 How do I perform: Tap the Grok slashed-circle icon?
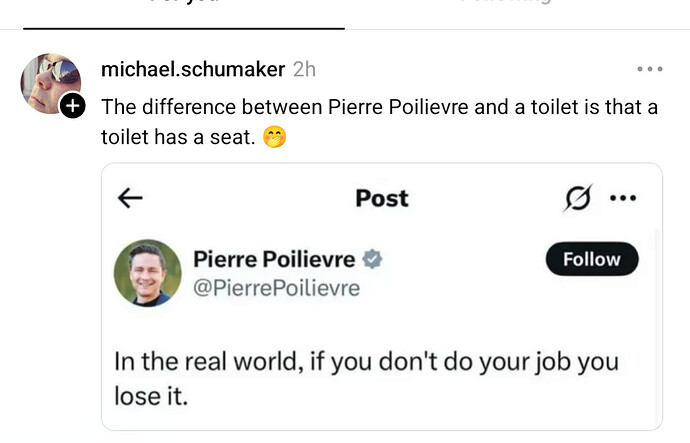577,198
